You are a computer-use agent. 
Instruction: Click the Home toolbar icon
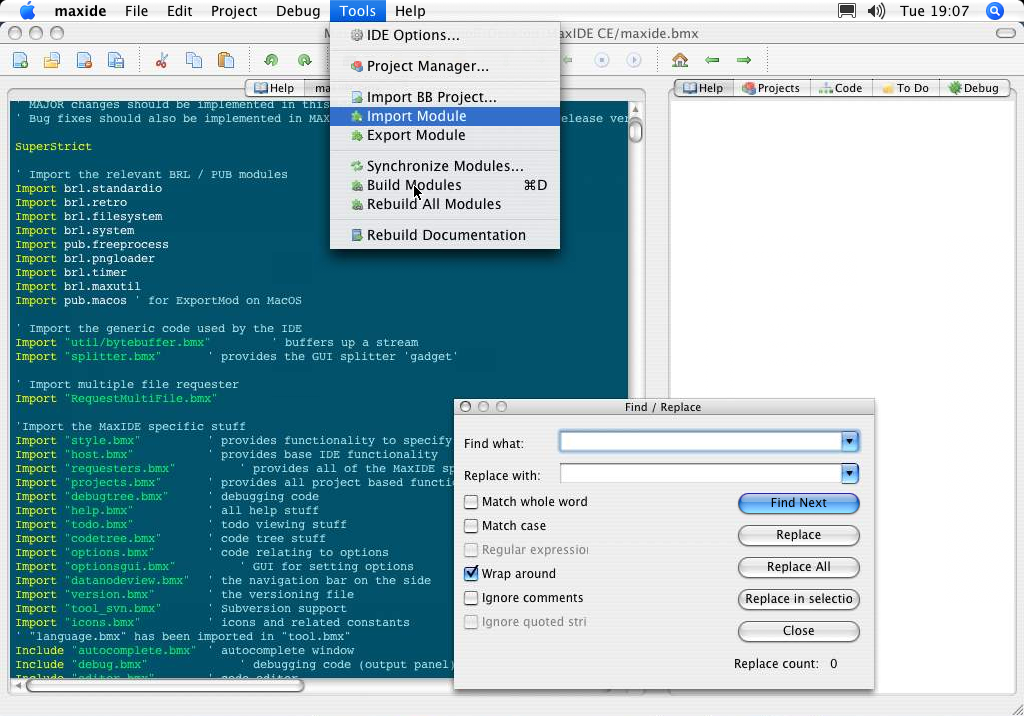point(680,60)
